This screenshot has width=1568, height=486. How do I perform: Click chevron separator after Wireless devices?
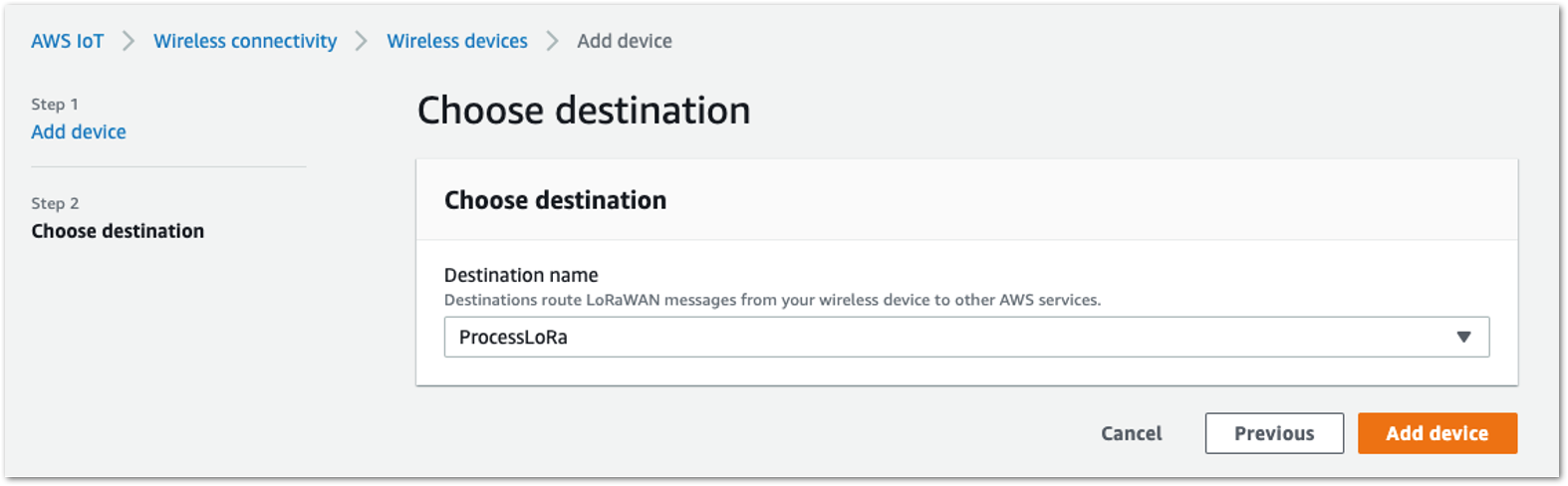552,41
